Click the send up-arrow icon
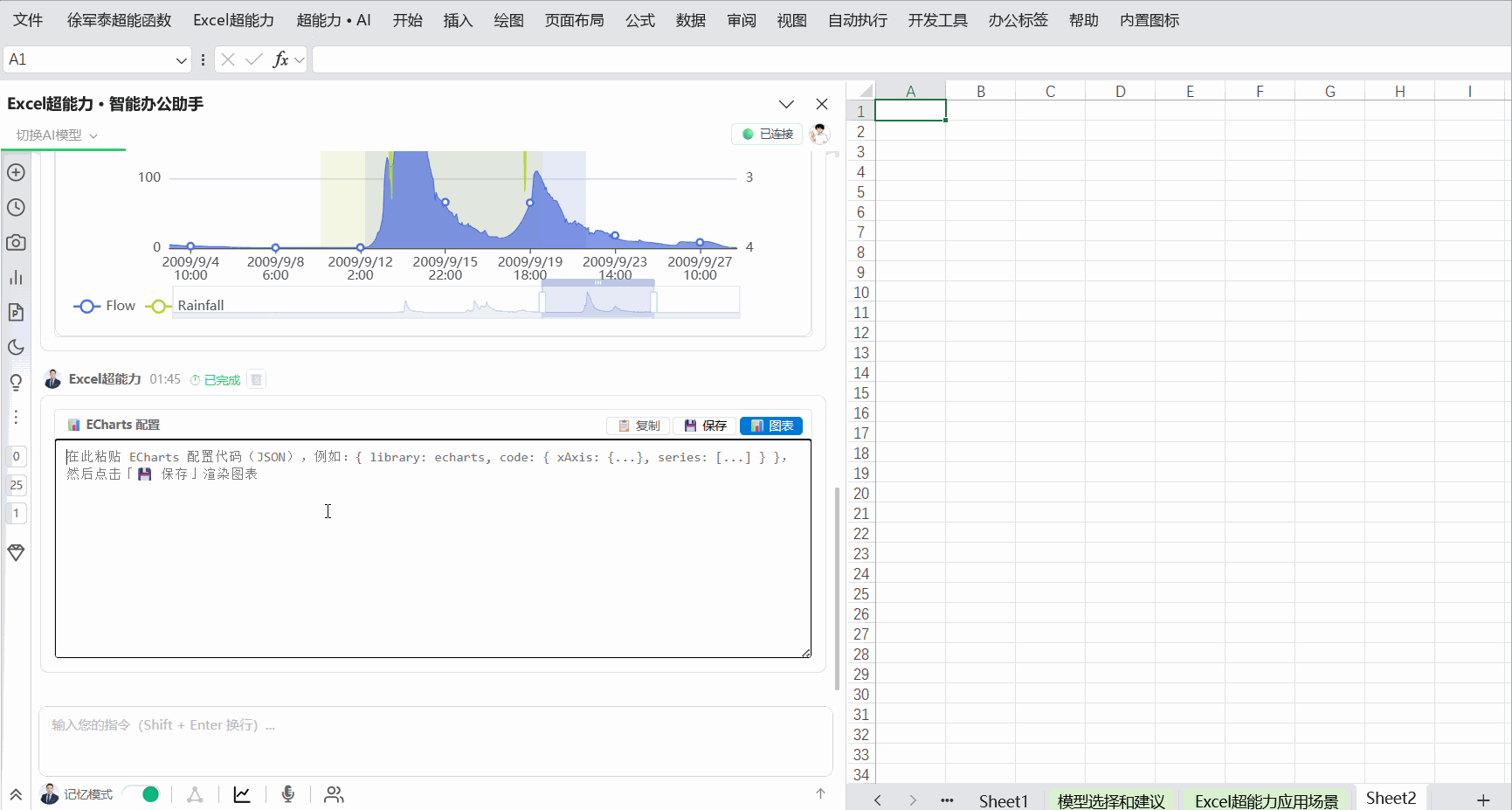 point(820,793)
